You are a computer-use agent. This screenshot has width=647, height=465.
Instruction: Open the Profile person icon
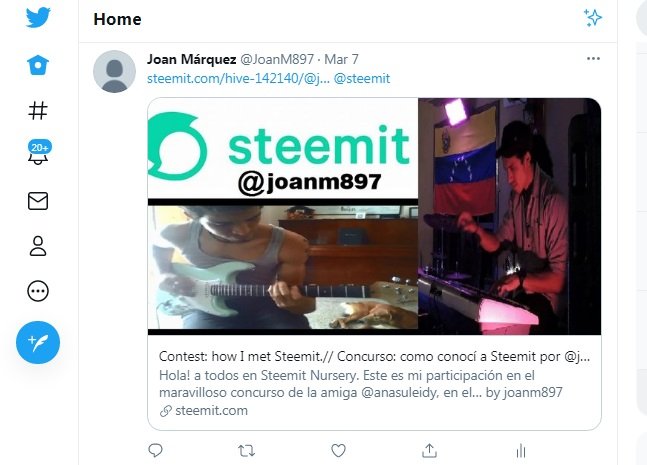point(38,246)
